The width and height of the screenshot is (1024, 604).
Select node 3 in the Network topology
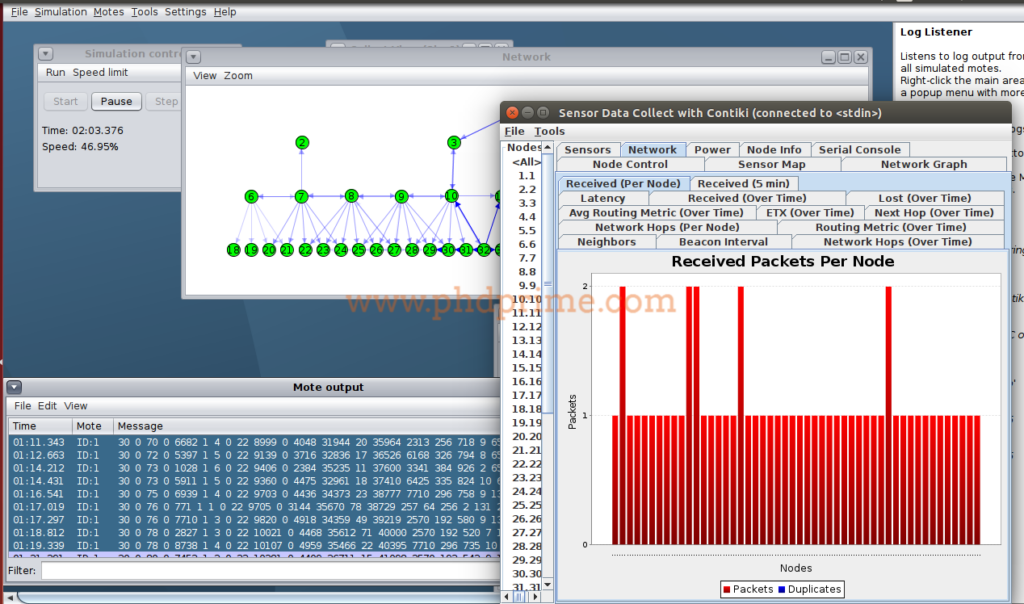(x=453, y=143)
